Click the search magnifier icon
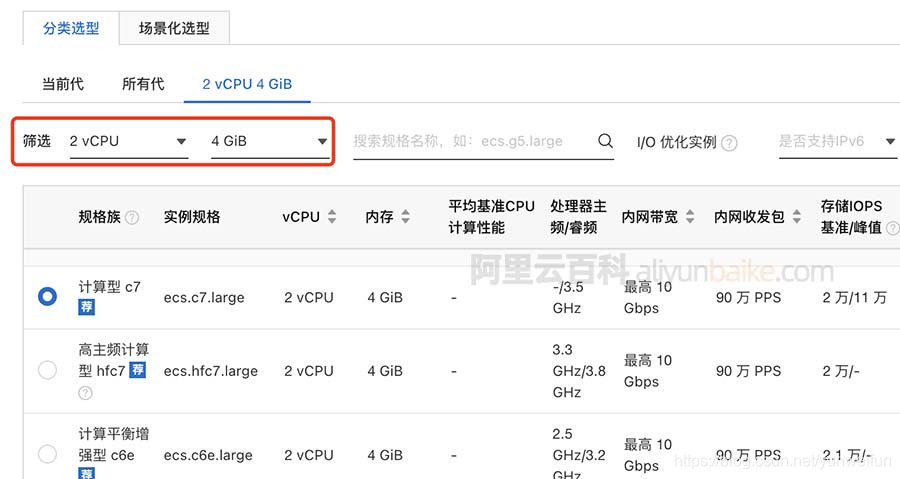The width and height of the screenshot is (900, 479). click(605, 141)
